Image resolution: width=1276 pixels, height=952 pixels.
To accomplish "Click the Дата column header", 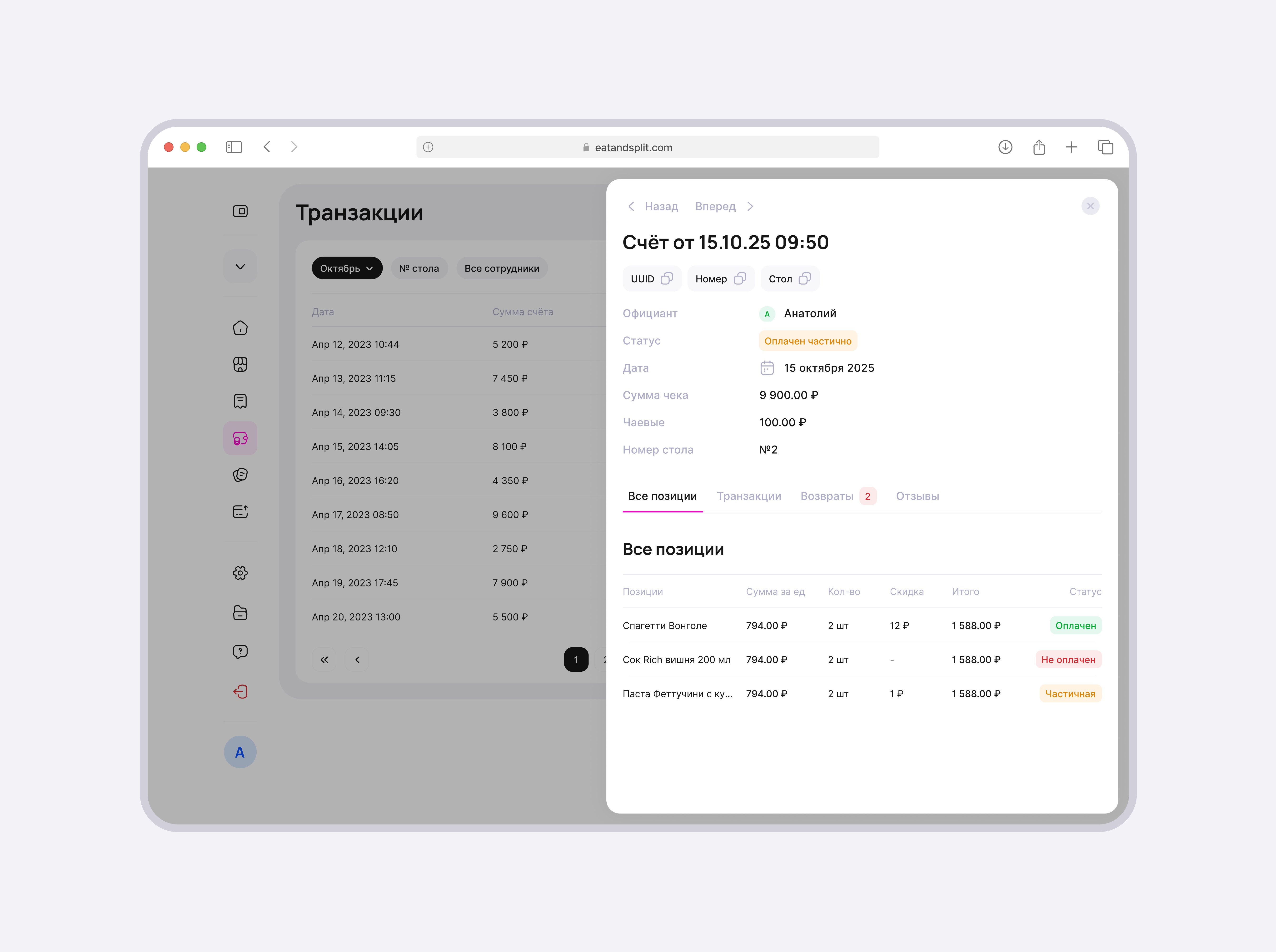I will (x=323, y=312).
